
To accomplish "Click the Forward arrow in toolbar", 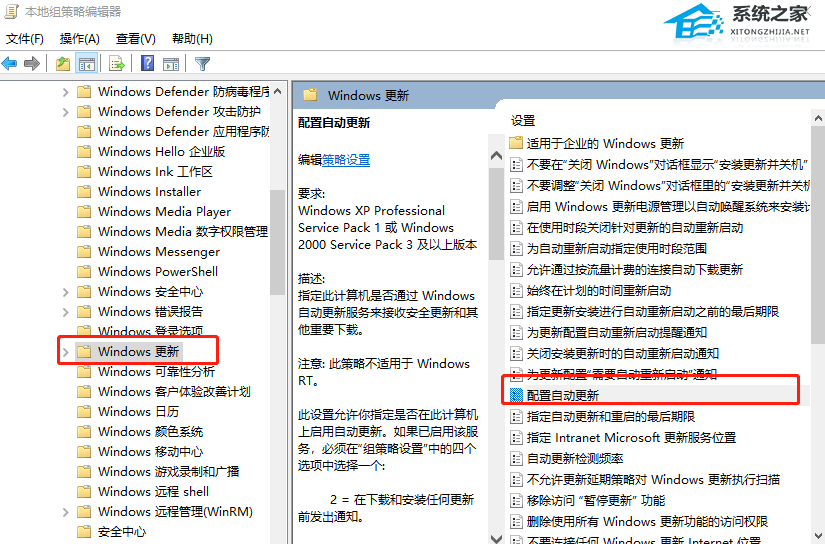I will (x=31, y=64).
